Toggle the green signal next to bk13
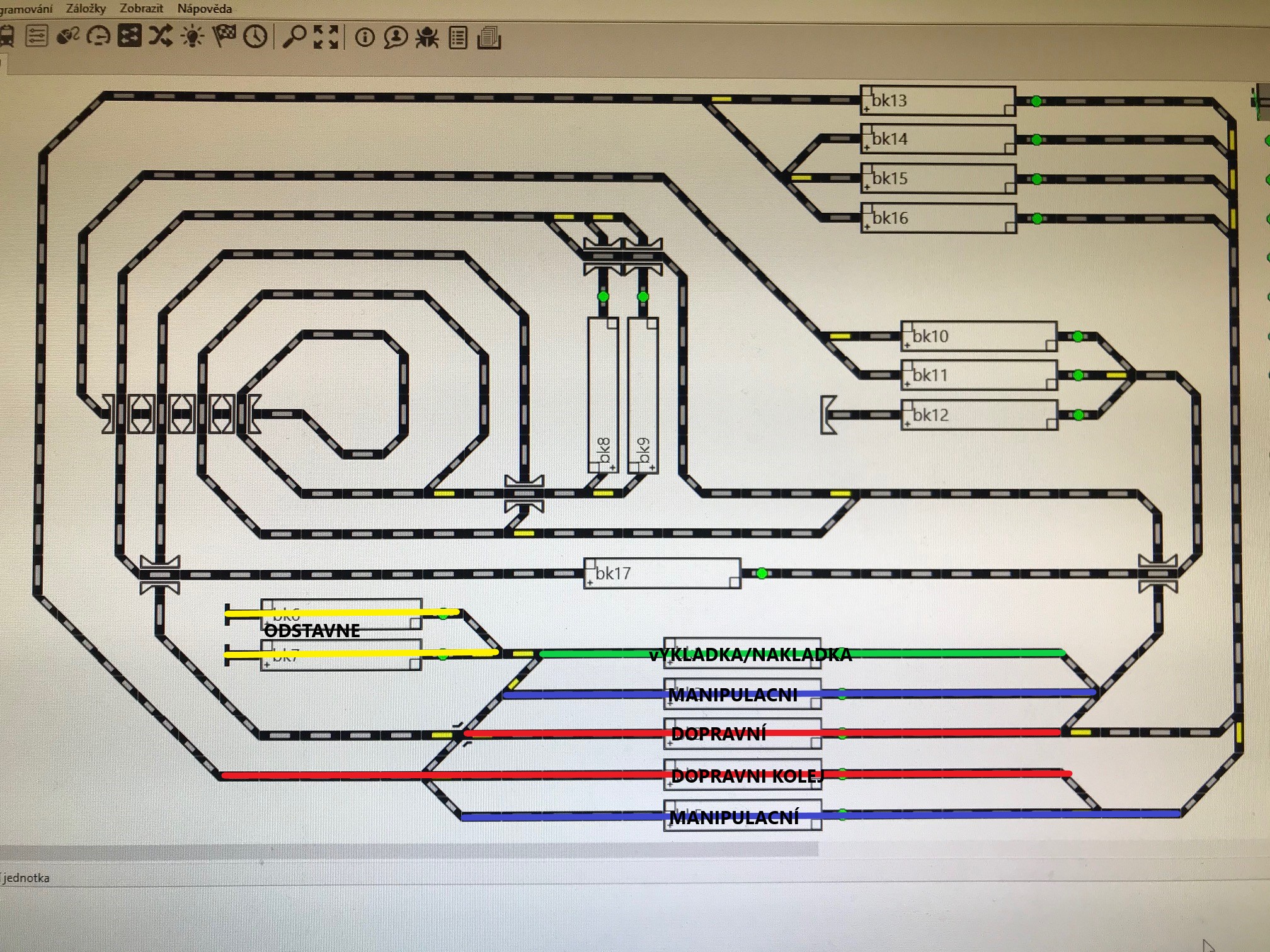The image size is (1270, 952). tap(1036, 101)
